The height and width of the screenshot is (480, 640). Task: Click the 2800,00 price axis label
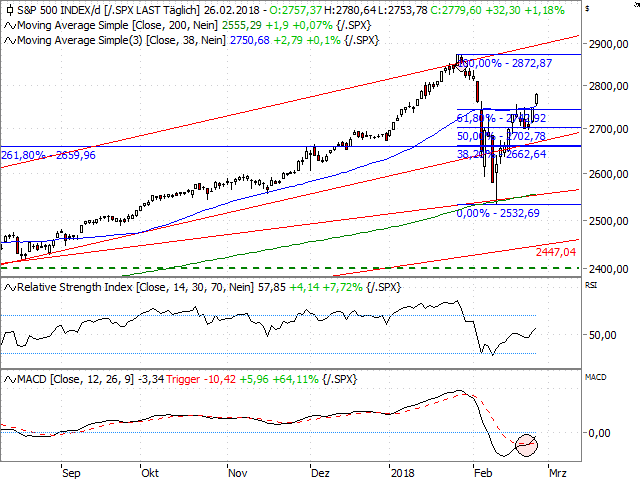[x=608, y=86]
